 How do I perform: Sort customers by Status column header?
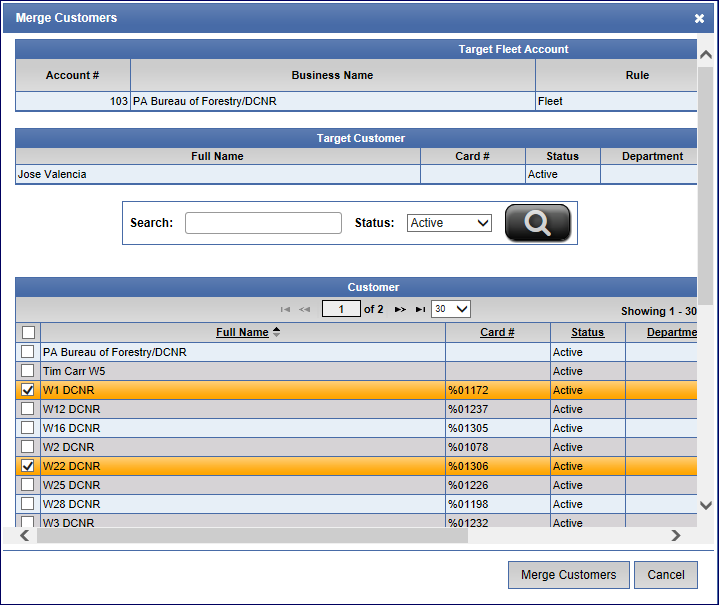pyautogui.click(x=587, y=333)
